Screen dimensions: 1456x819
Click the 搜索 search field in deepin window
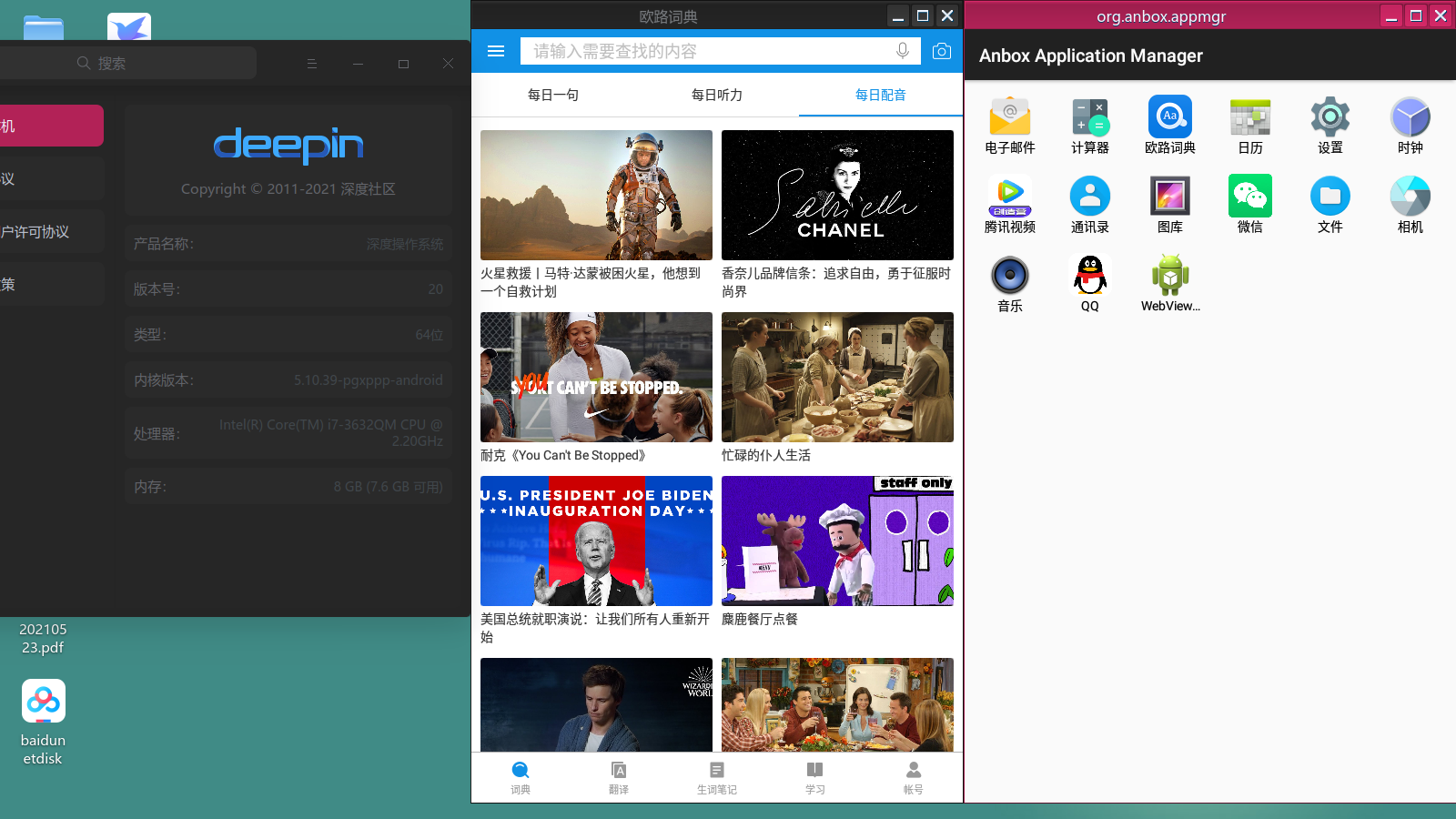coord(127,63)
